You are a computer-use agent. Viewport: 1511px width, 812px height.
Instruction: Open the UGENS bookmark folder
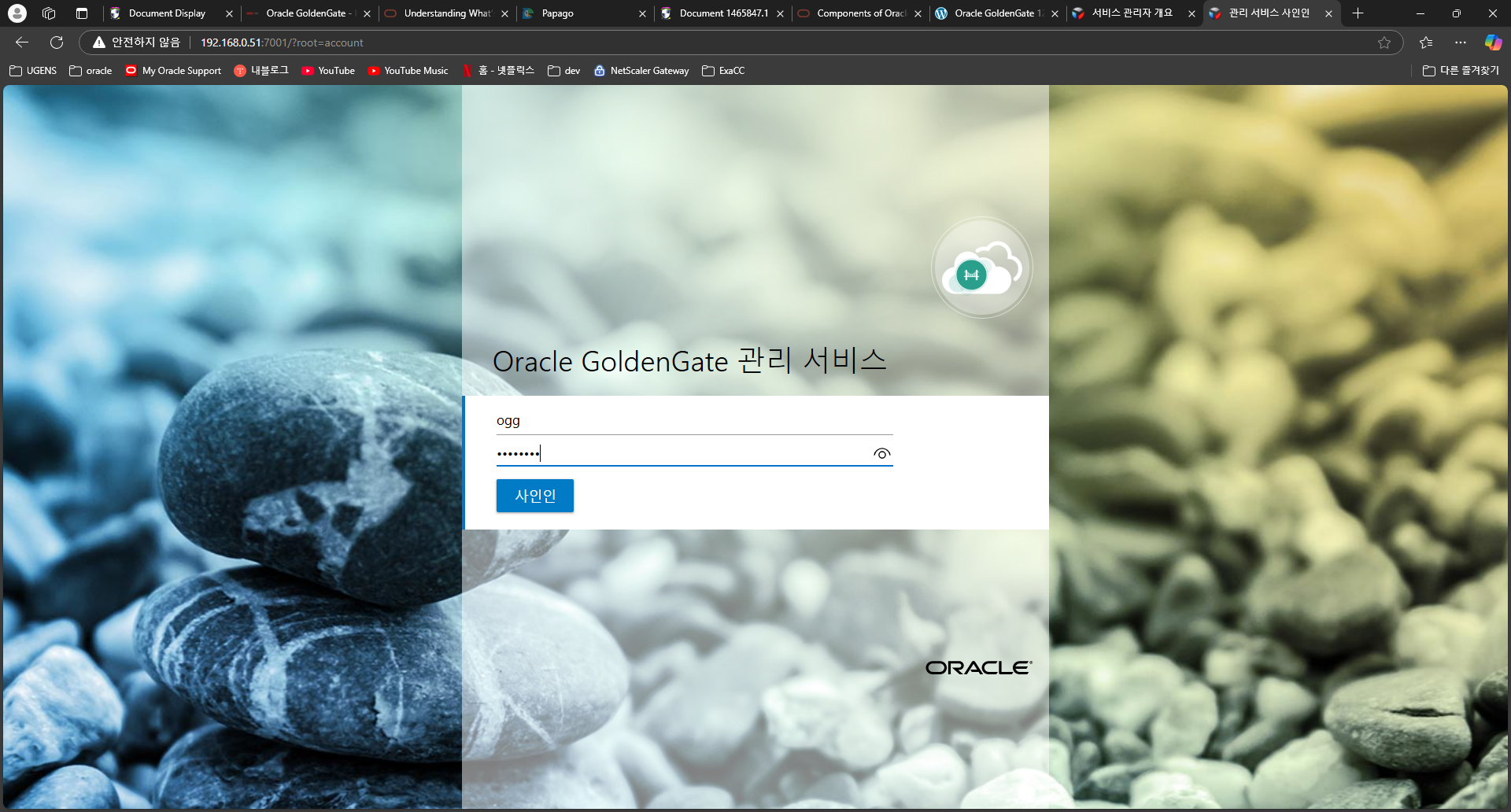pos(33,71)
